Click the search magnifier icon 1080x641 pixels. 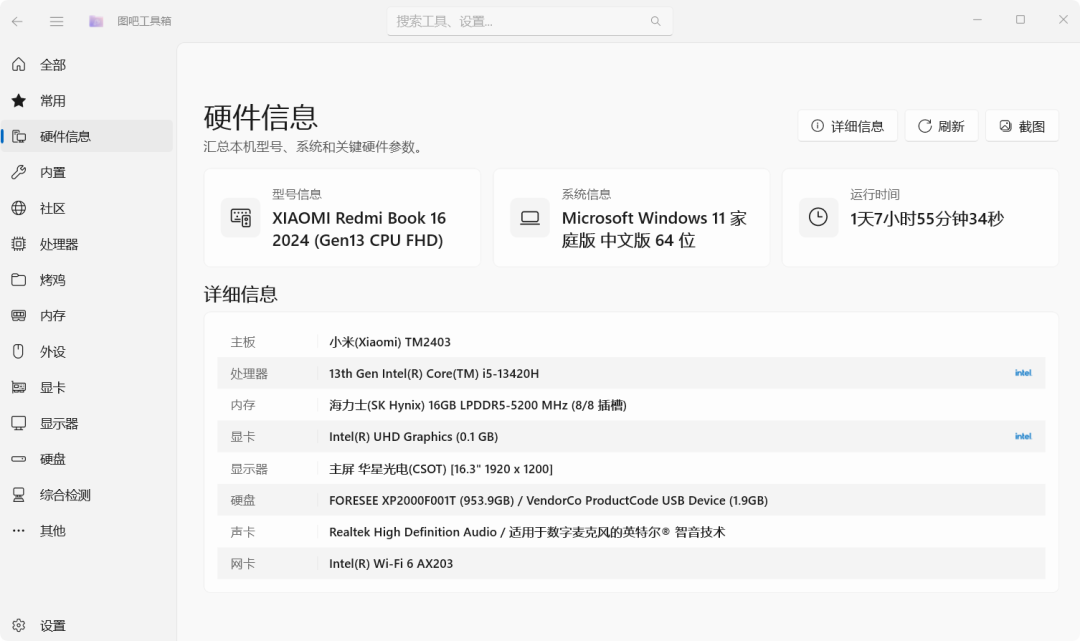[x=656, y=21]
